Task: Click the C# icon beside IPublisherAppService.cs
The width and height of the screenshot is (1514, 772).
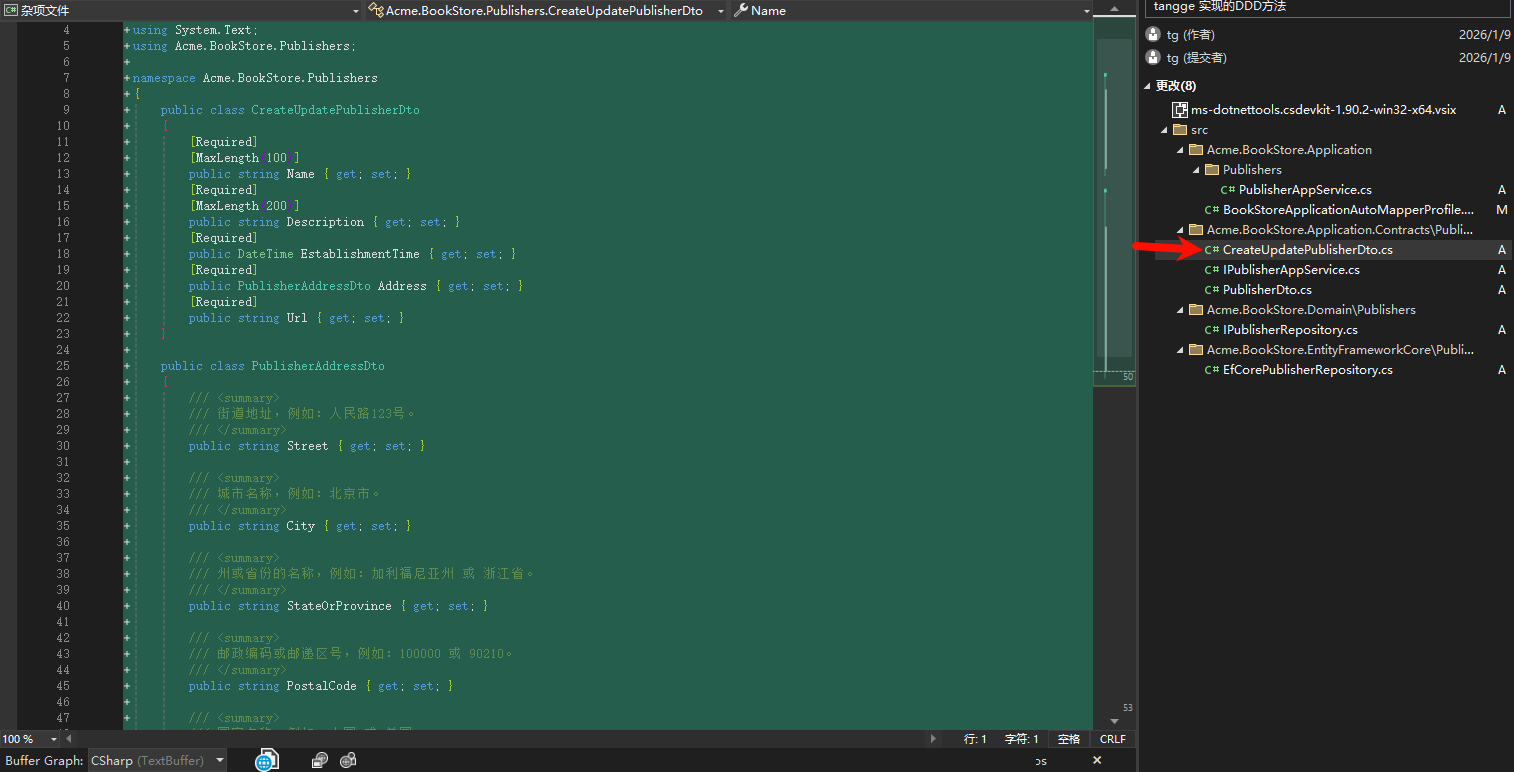Action: (x=1212, y=270)
